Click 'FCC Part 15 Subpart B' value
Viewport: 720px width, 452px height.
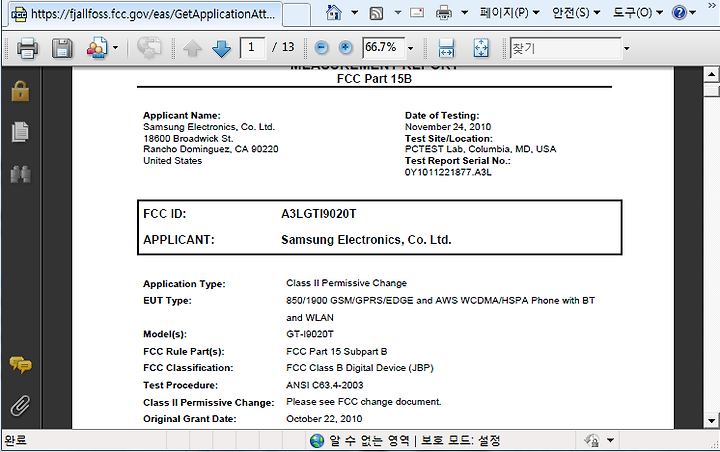point(337,351)
